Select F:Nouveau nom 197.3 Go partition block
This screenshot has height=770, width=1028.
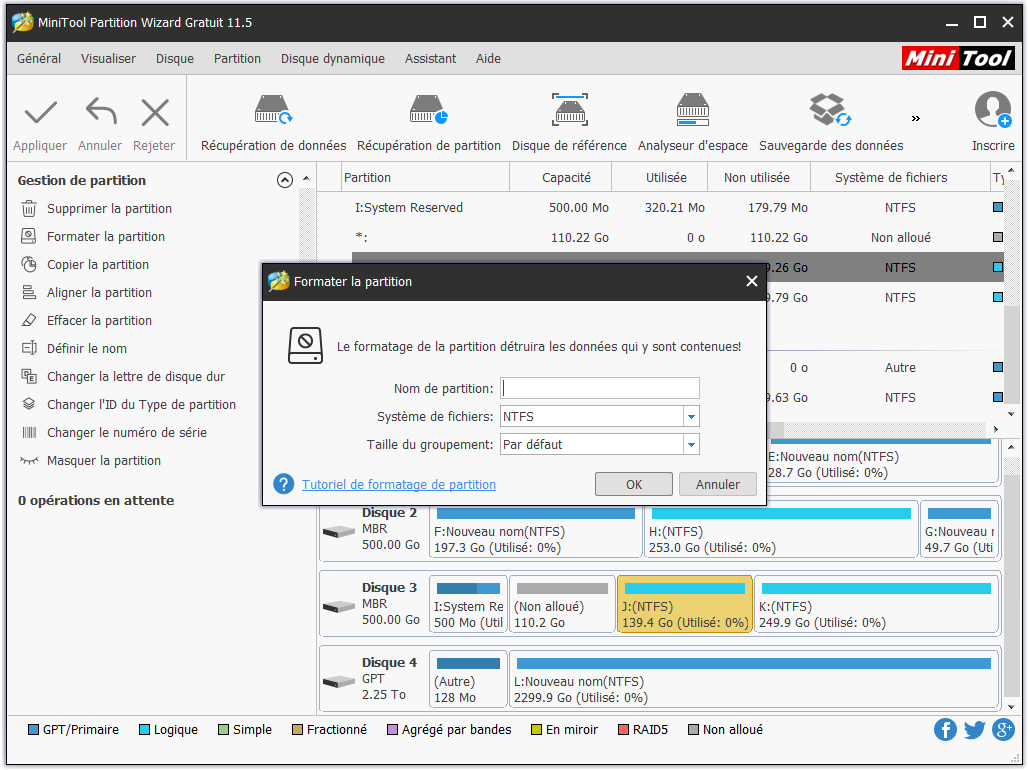[x=535, y=529]
